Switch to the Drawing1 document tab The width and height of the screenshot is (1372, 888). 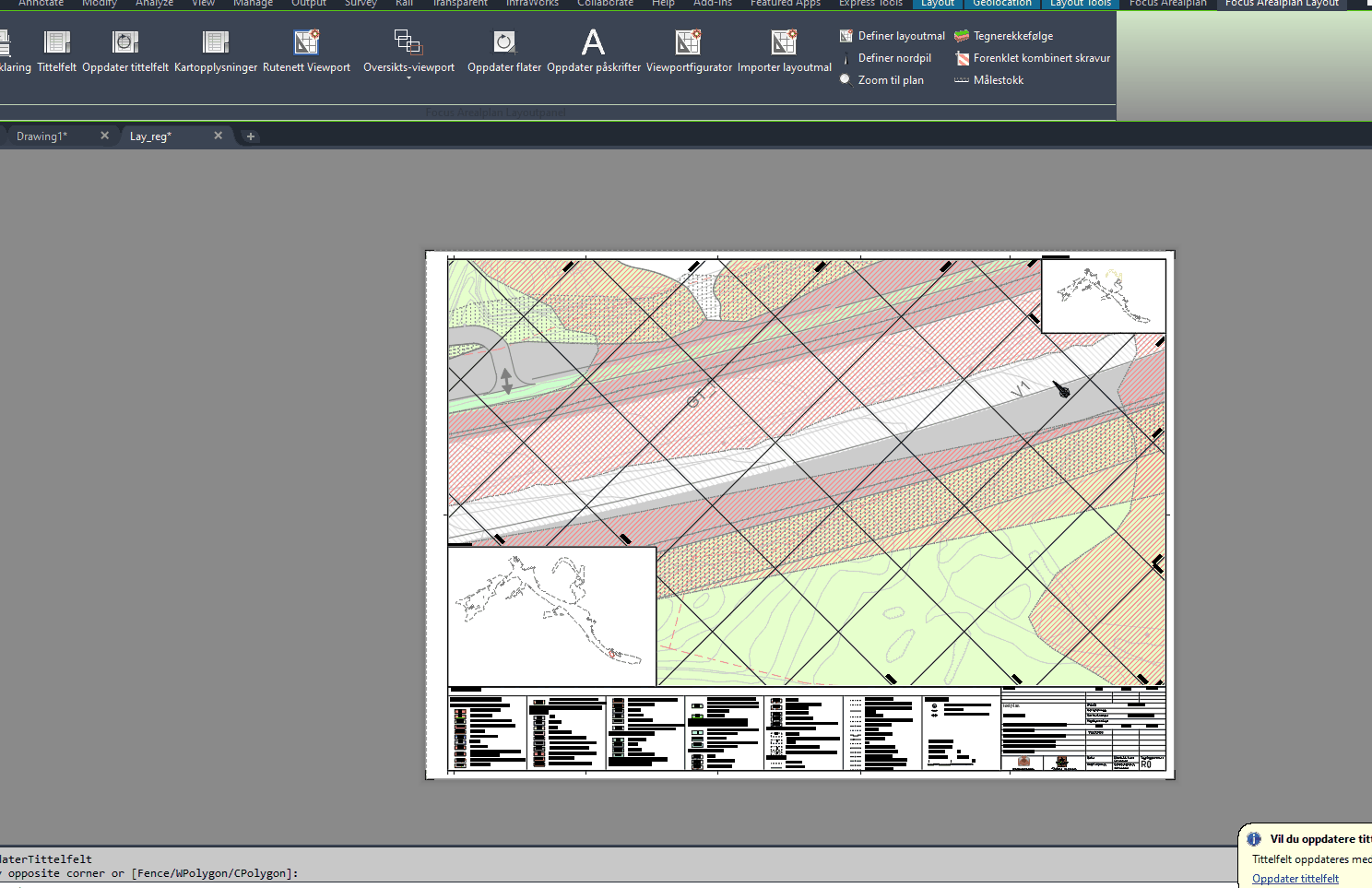[42, 136]
